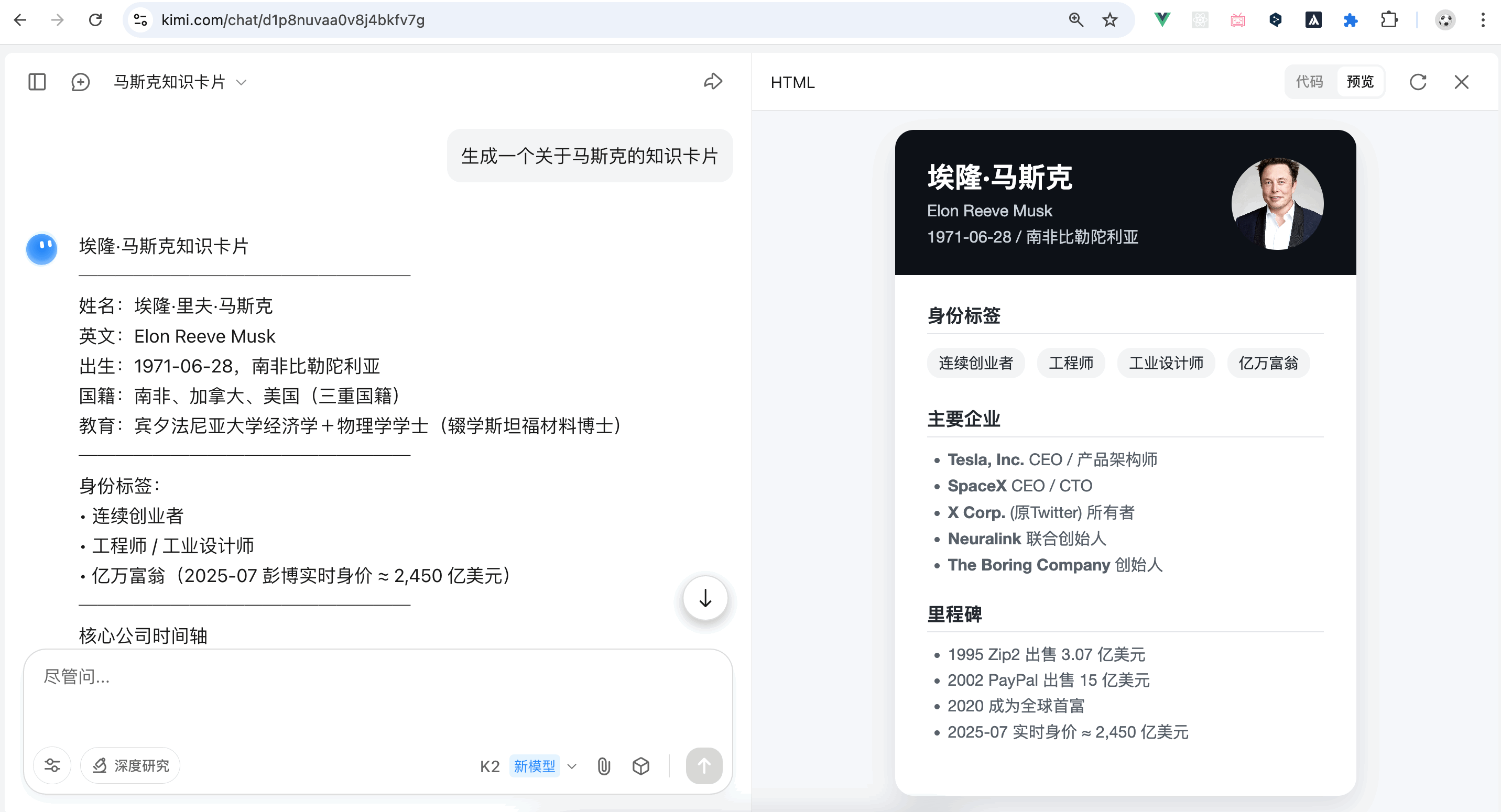Switch to the 预览 preview view
The width and height of the screenshot is (1501, 812).
(x=1360, y=82)
